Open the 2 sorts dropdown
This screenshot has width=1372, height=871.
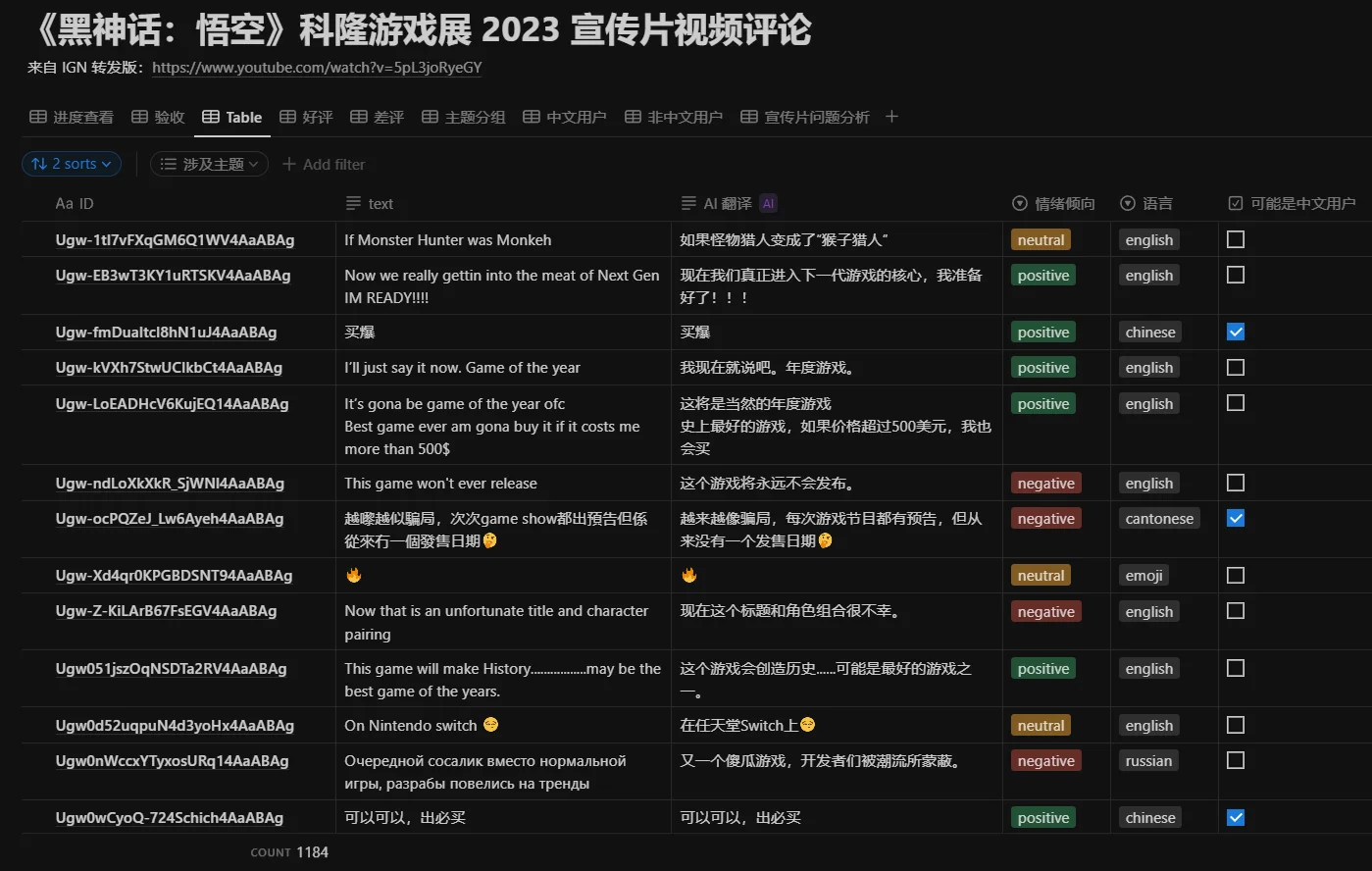(x=72, y=164)
